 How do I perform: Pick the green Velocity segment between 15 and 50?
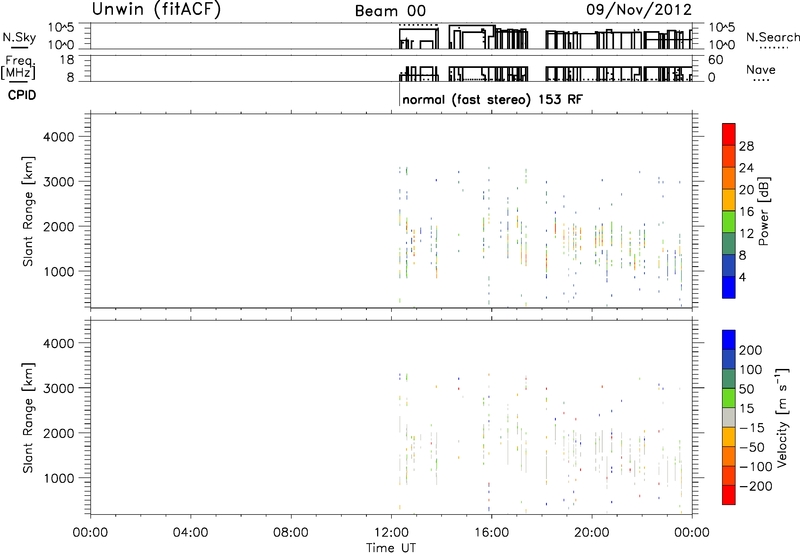click(729, 398)
